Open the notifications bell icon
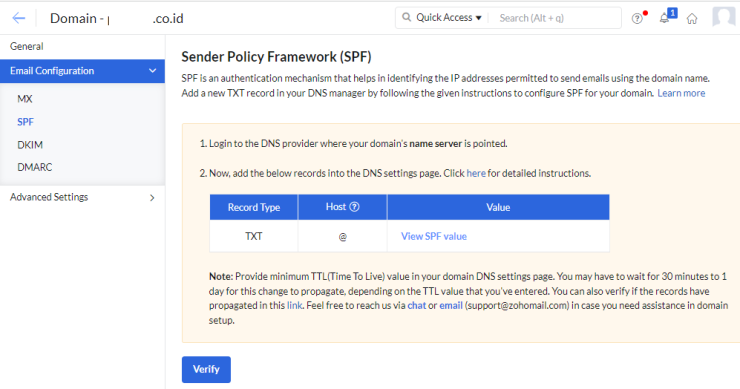This screenshot has height=389, width=740. point(664,18)
